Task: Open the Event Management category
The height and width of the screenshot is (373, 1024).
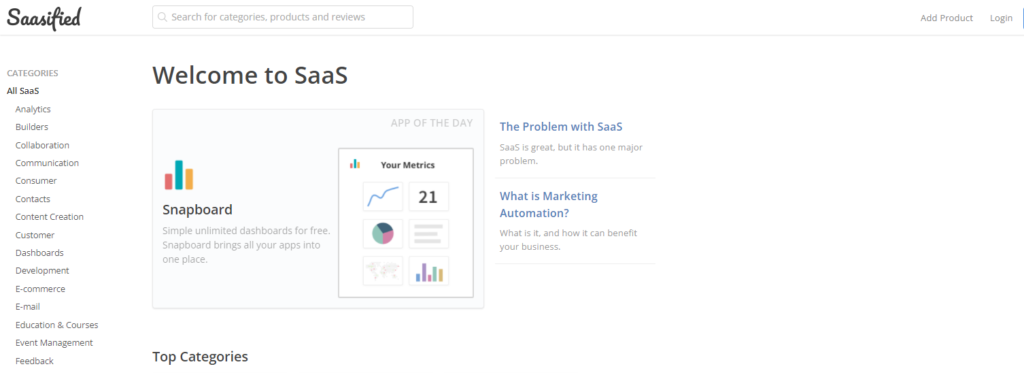Action: tap(54, 342)
